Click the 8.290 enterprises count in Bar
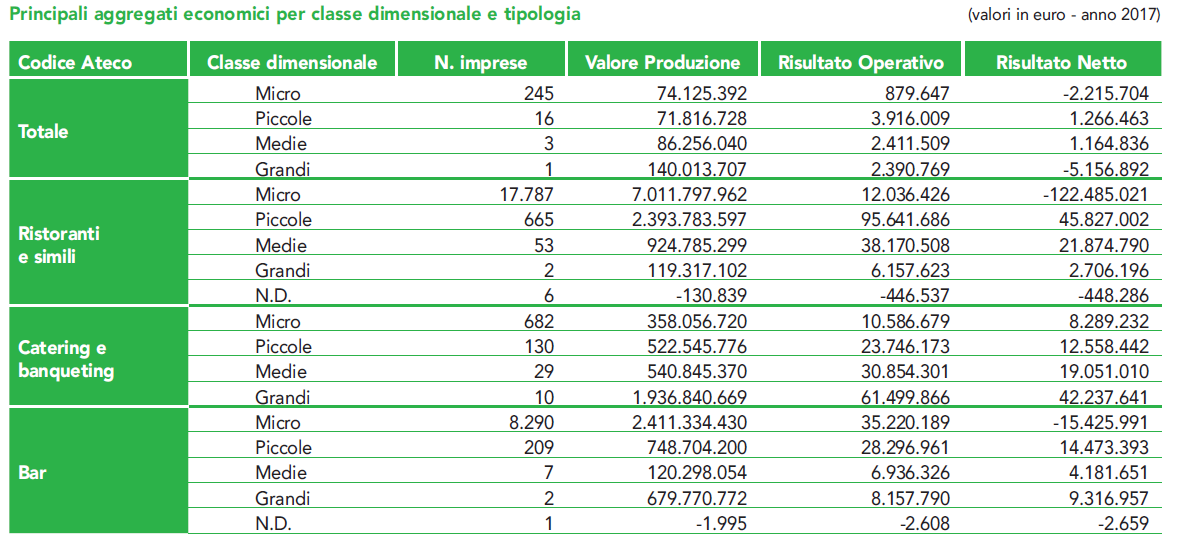The height and width of the screenshot is (549, 1177). (x=531, y=423)
